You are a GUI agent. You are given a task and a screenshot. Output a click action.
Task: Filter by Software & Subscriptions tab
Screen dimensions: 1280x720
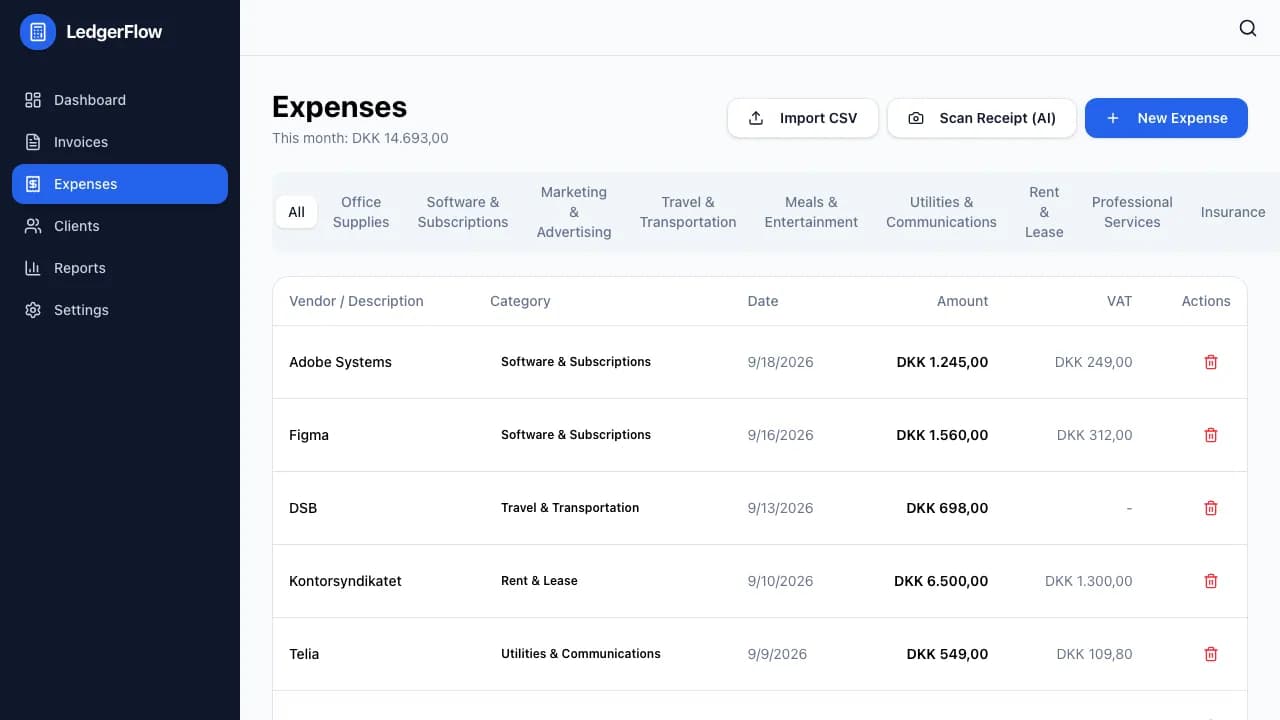tap(463, 212)
